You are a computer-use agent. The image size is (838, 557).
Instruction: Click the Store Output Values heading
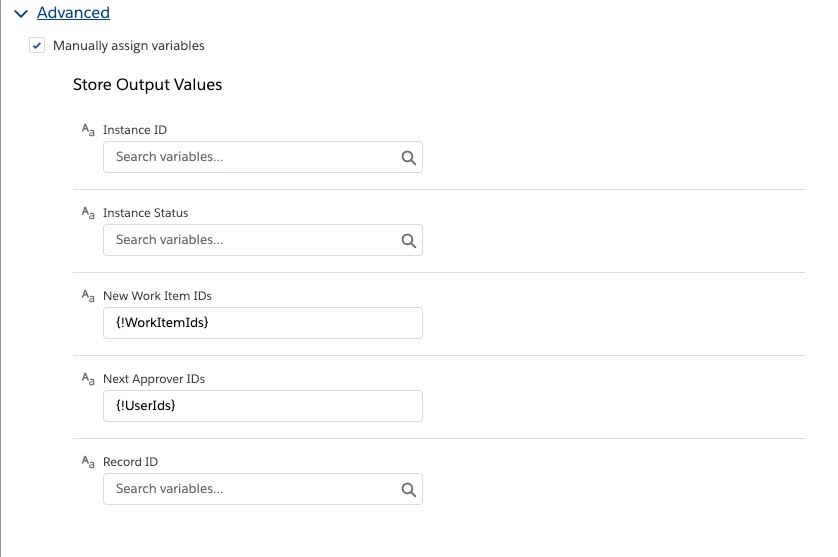[x=147, y=85]
